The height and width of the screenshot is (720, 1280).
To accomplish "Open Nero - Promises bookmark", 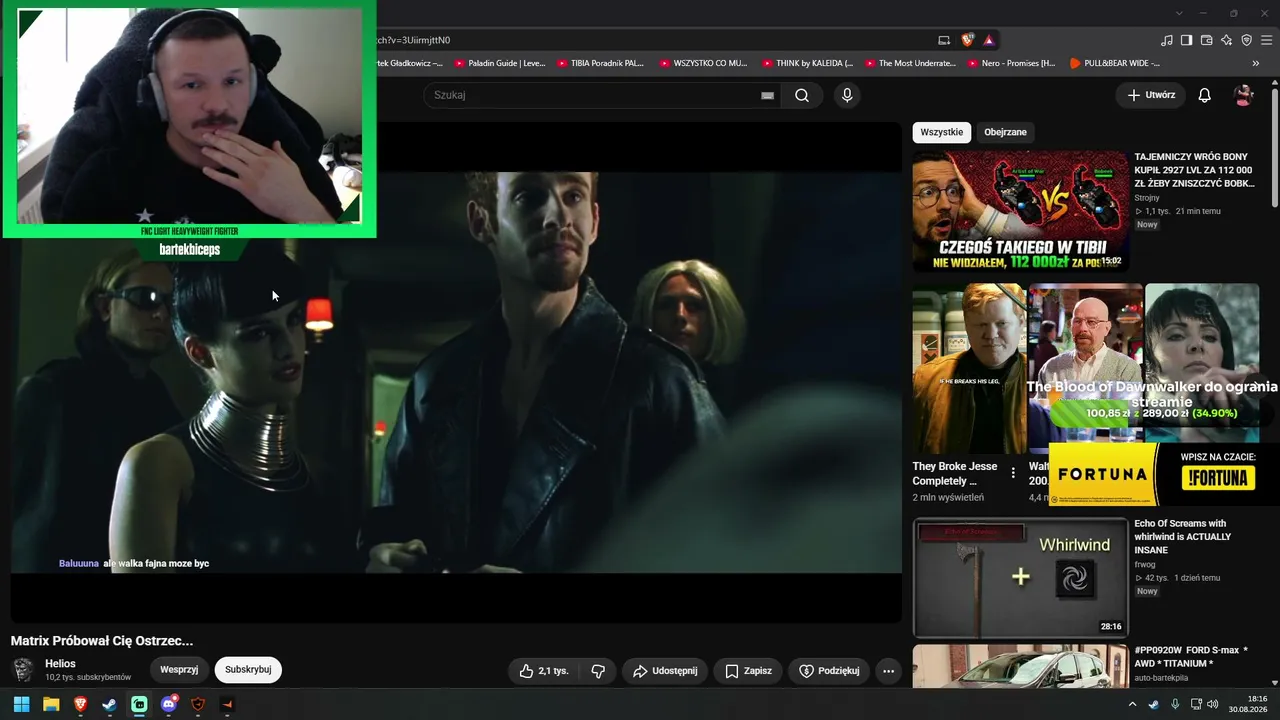I will pyautogui.click(x=1011, y=63).
